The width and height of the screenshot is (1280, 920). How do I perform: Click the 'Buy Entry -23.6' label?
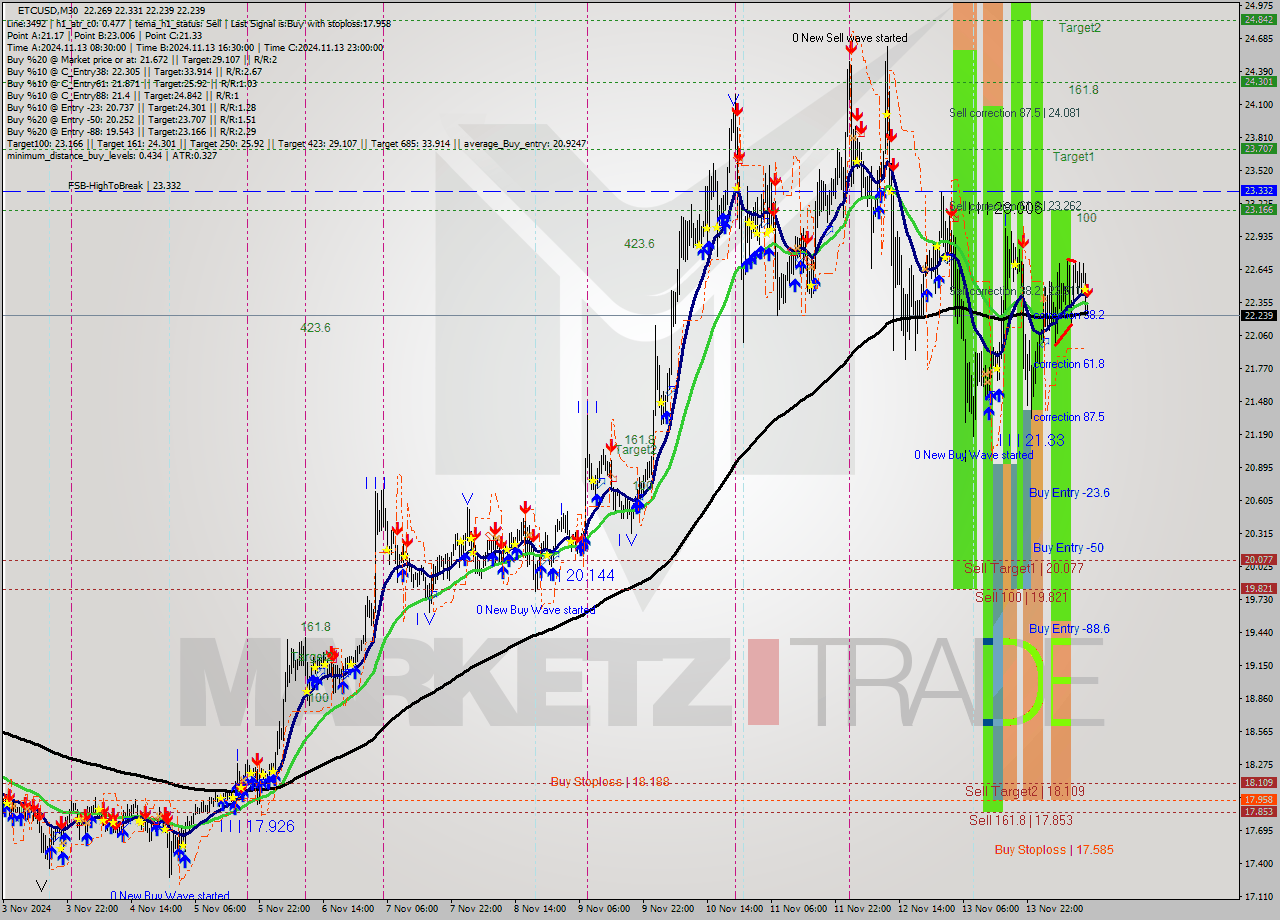click(1069, 493)
